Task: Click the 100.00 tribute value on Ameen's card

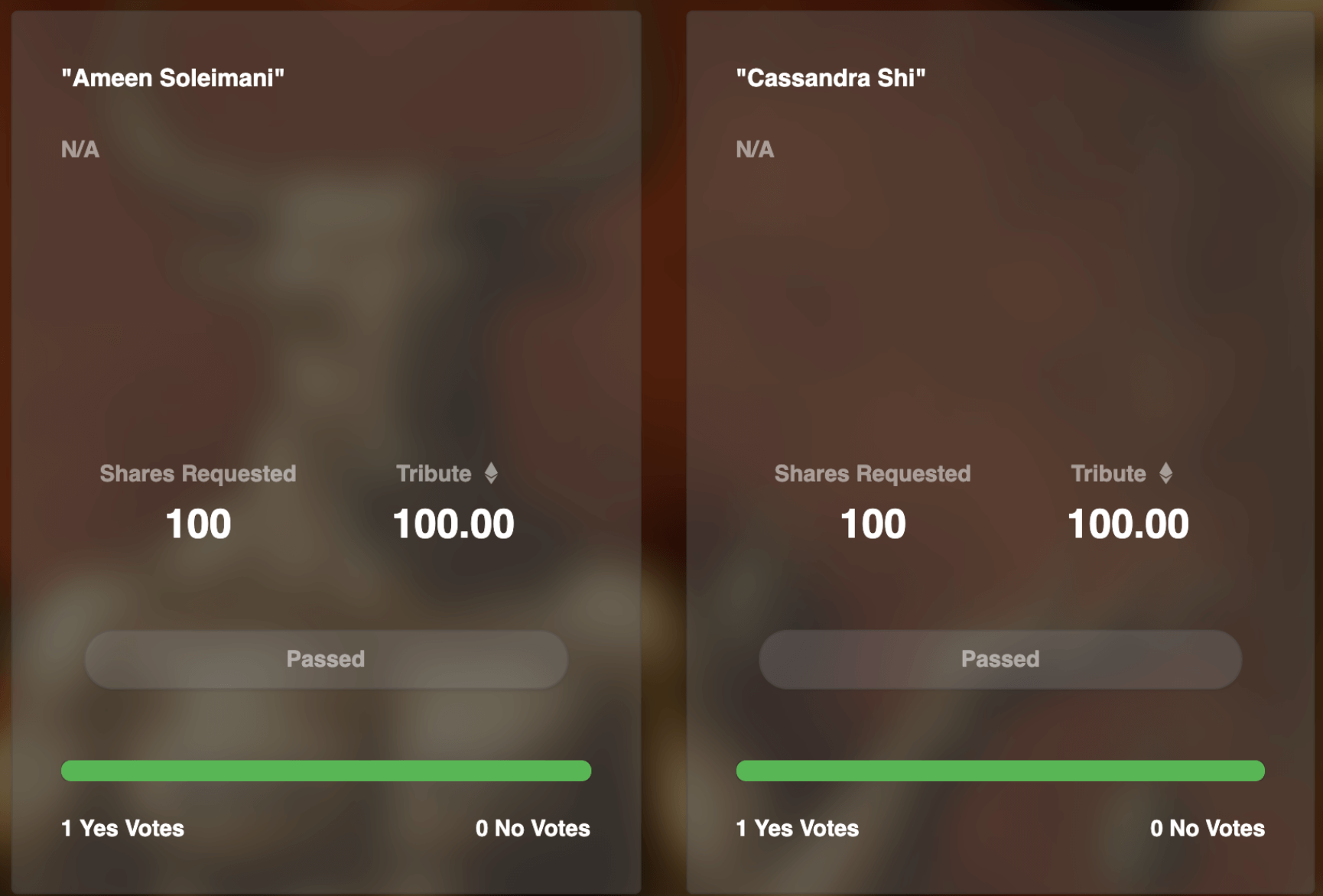Action: (453, 524)
